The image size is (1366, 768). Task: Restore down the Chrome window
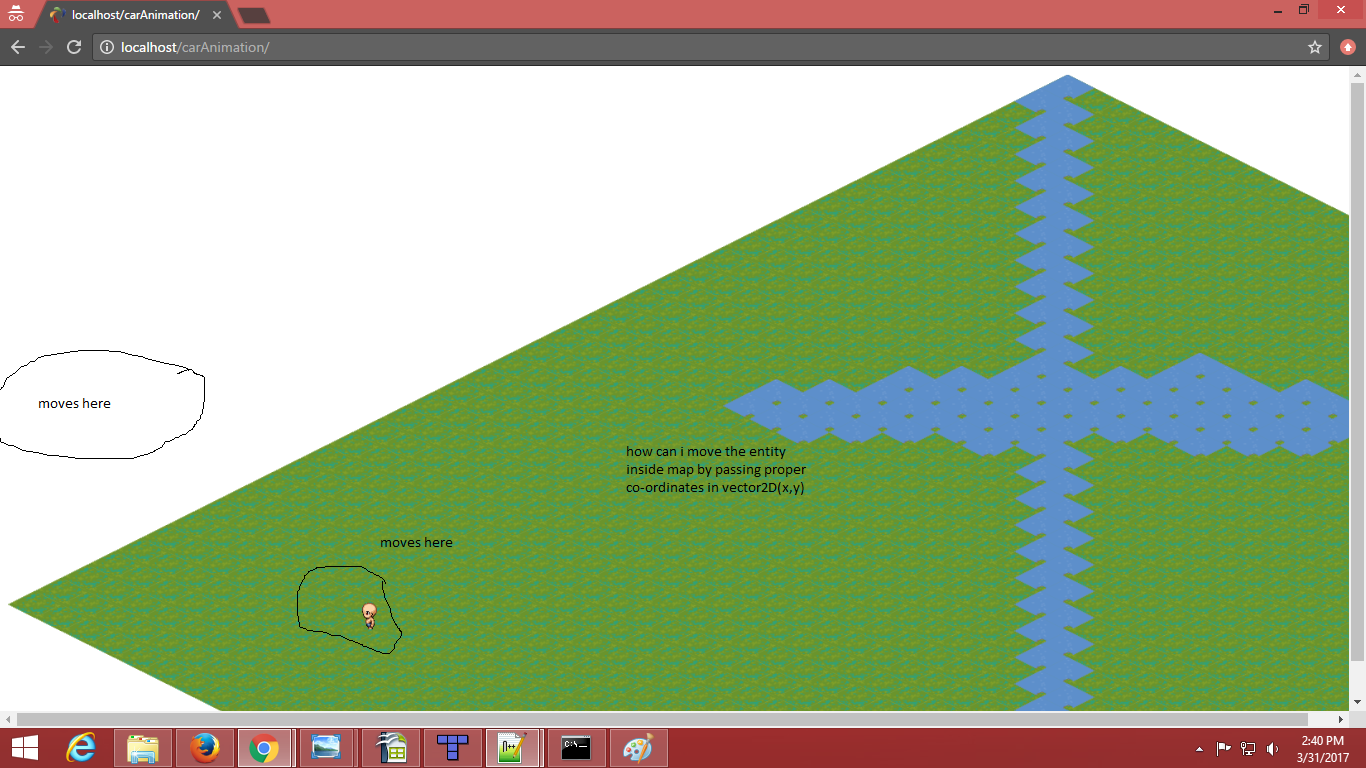pyautogui.click(x=1305, y=9)
